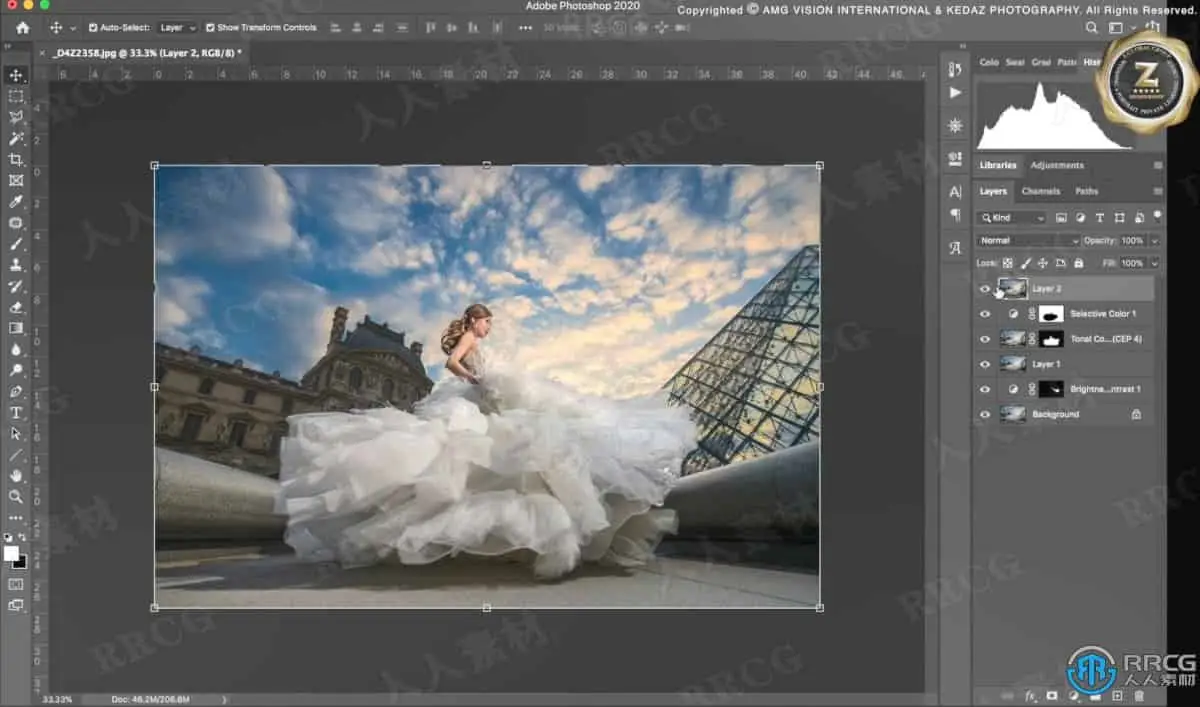Select the Layer 1 thumbnail
Screen dimensions: 1200x707
pyautogui.click(x=1013, y=364)
